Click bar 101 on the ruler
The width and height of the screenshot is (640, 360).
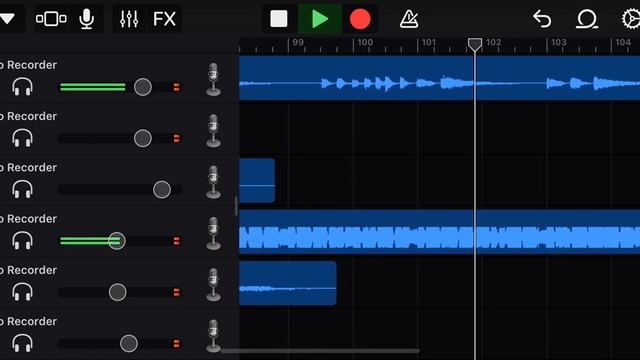(429, 42)
